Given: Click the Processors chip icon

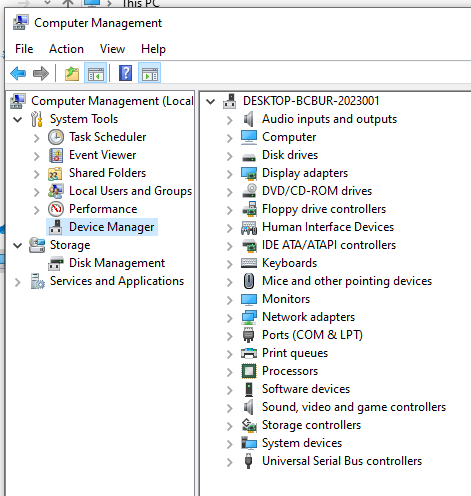Looking at the screenshot, I should (x=249, y=371).
